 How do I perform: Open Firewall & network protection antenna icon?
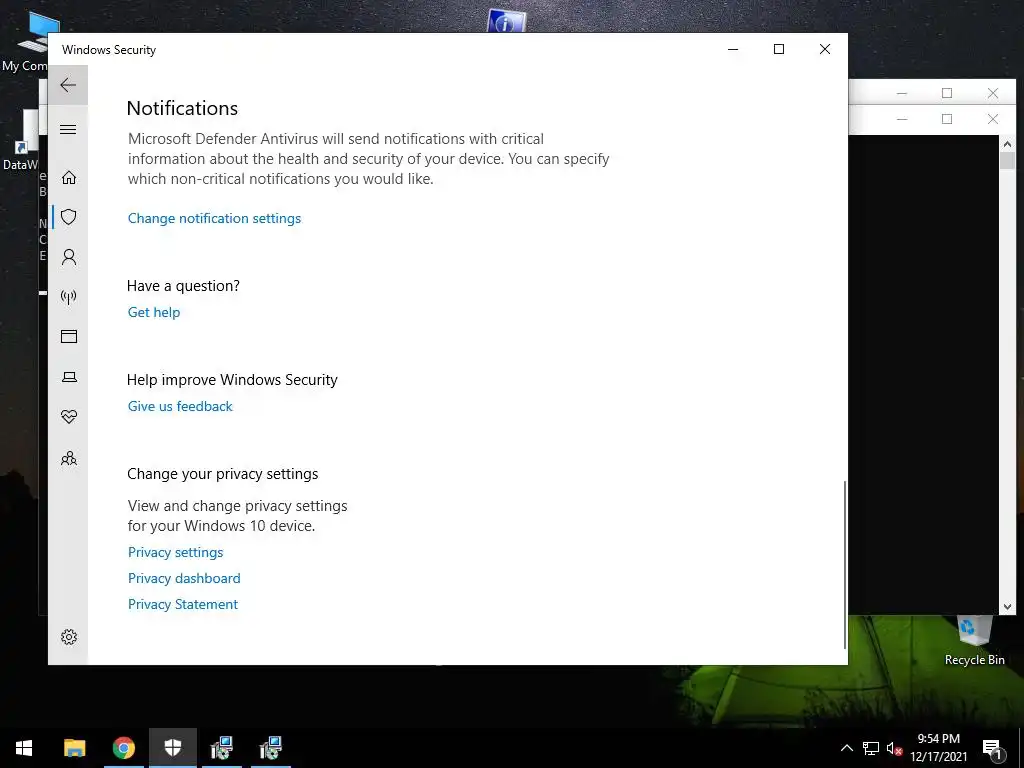(x=69, y=297)
